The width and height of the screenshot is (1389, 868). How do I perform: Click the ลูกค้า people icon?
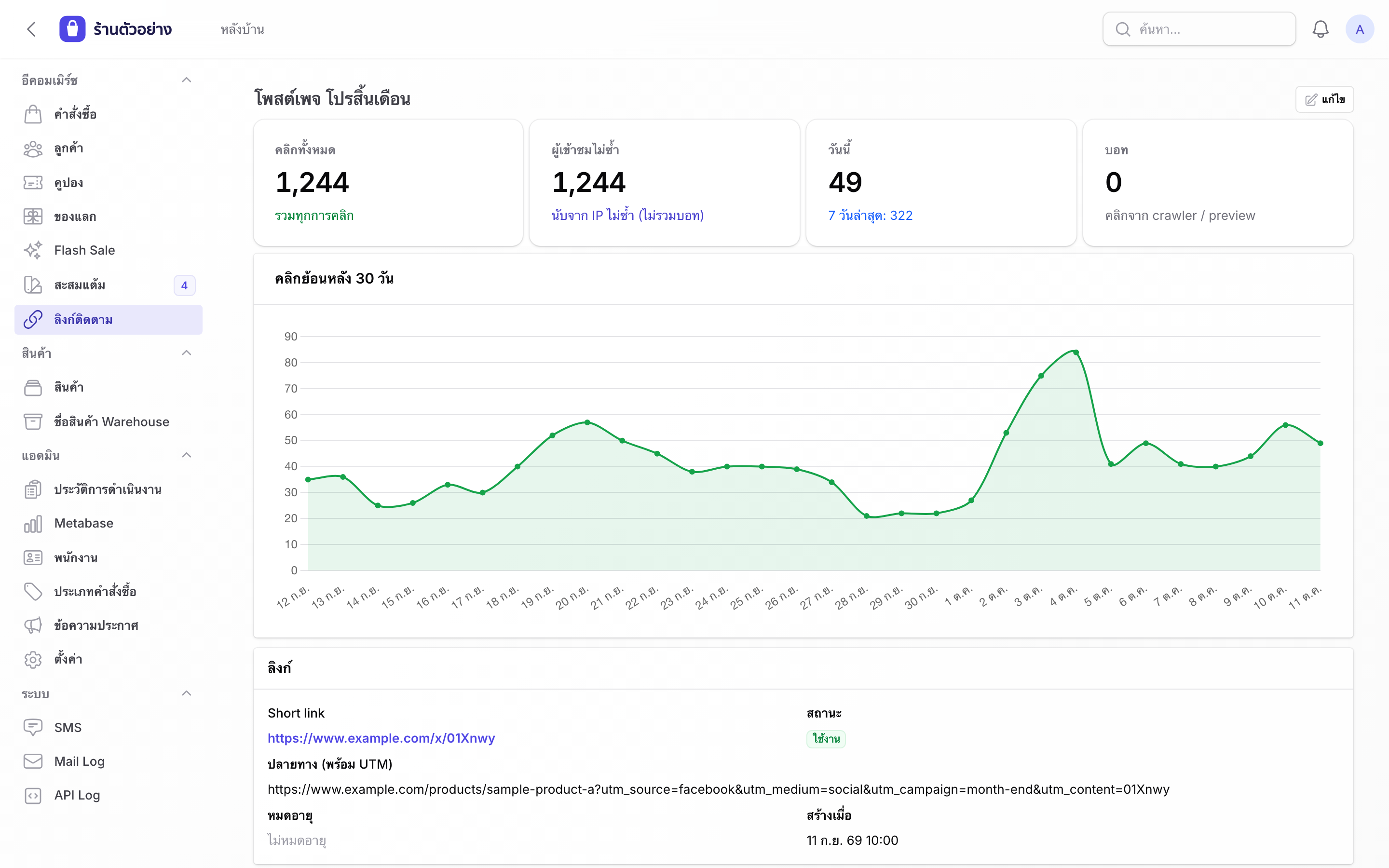[x=33, y=149]
